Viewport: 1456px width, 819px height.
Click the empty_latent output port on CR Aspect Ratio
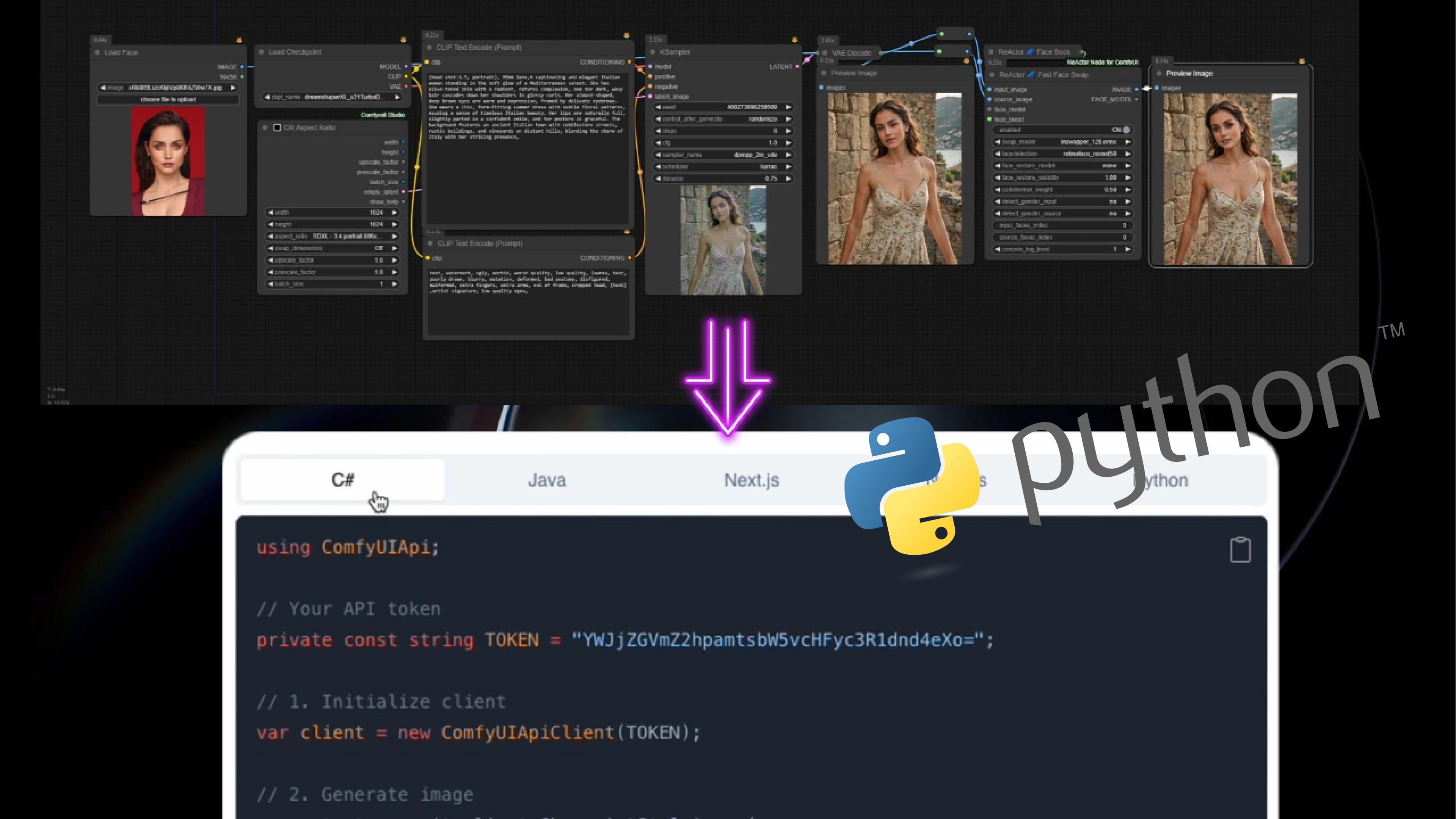[403, 191]
